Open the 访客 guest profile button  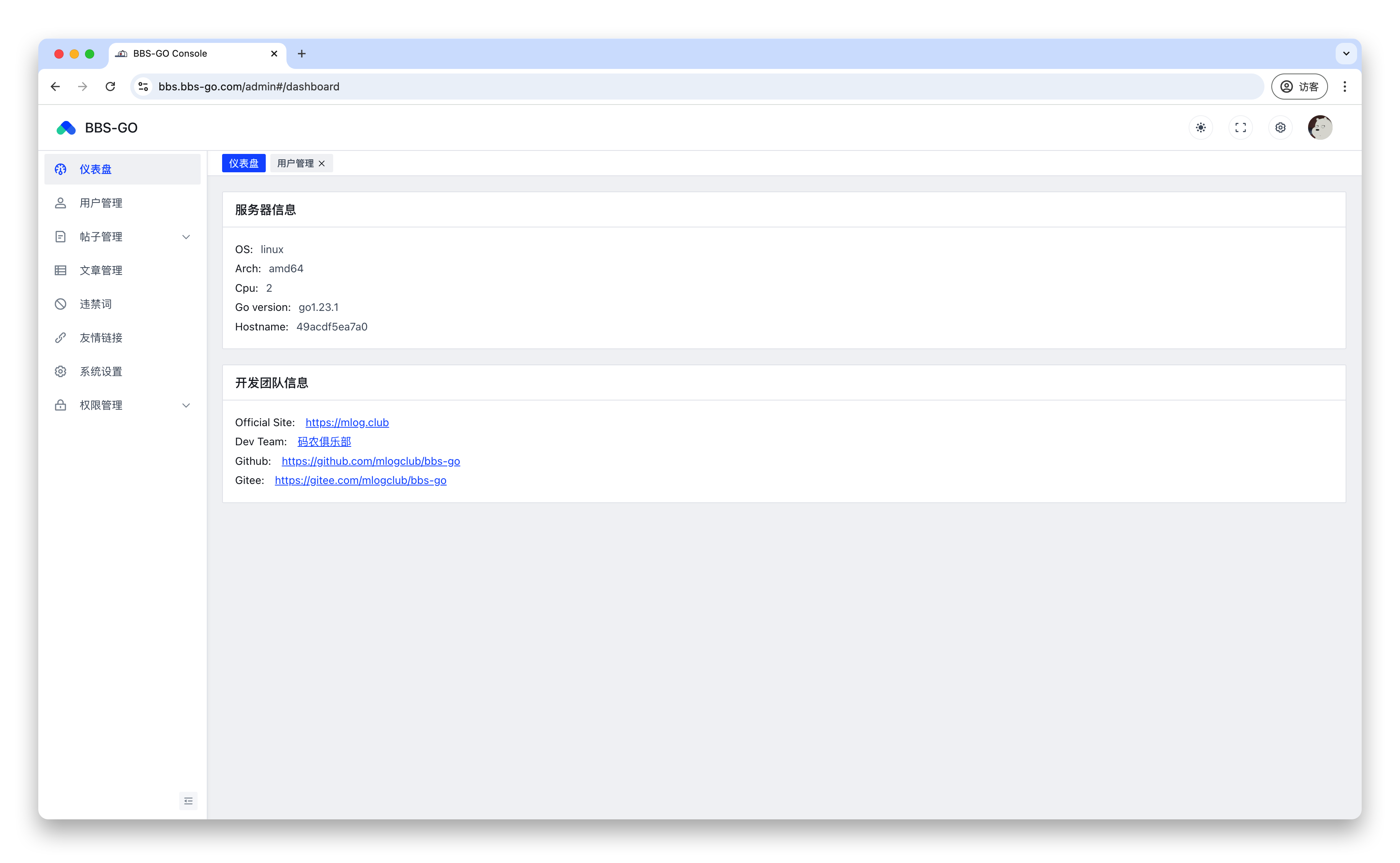1300,86
